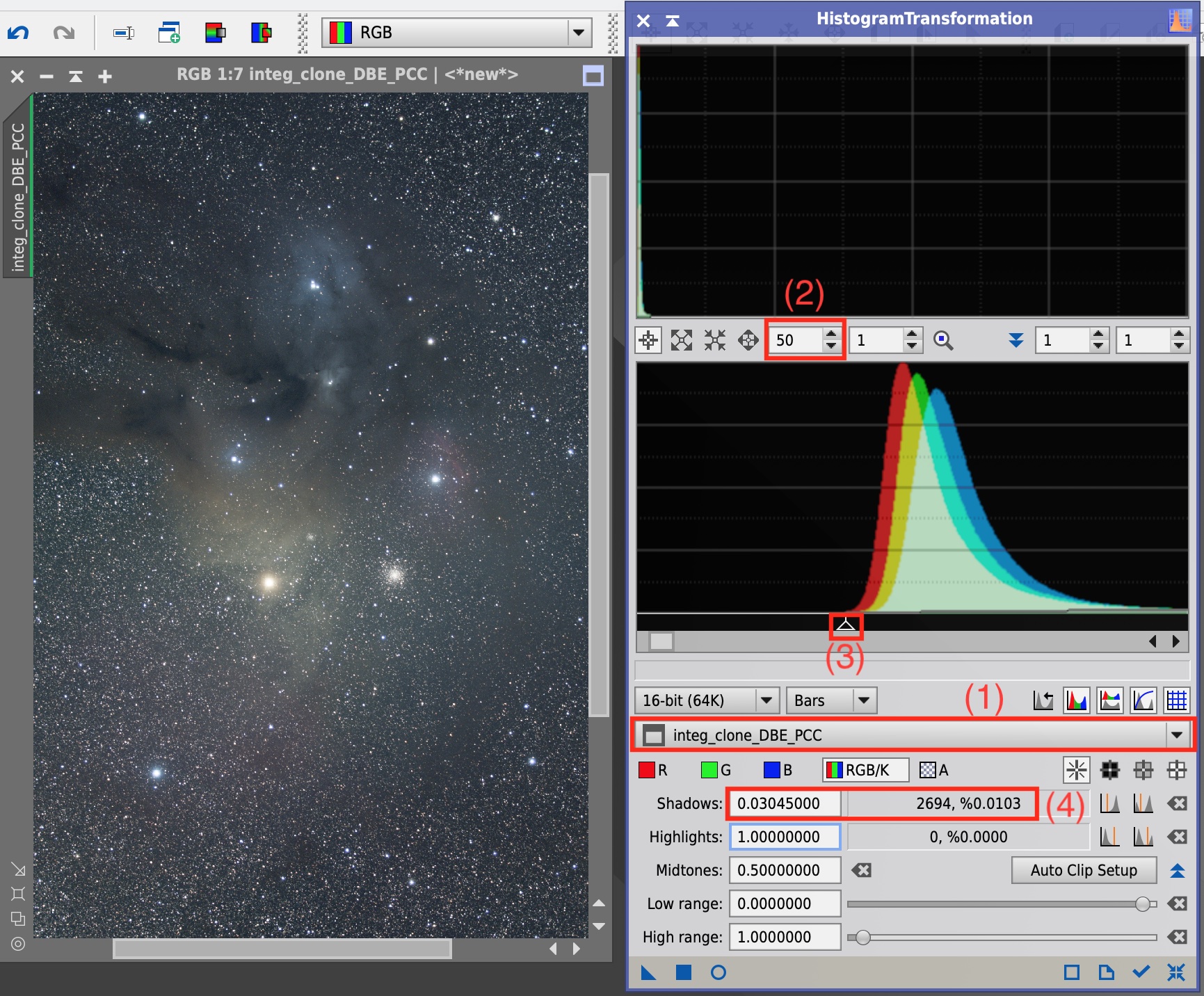
Task: Click the Real-Time Preview circle icon
Action: (x=719, y=972)
